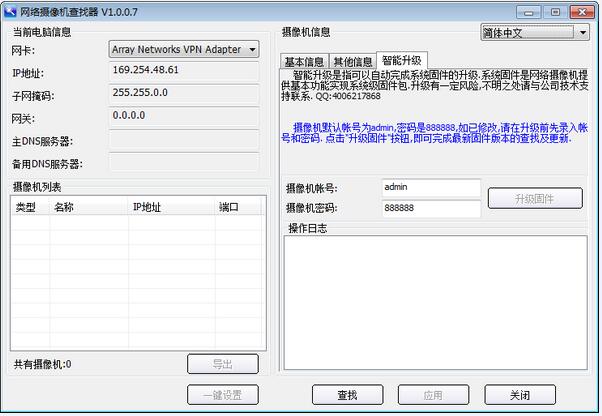Click the 共有摄像机:0 count text
602x416 pixels.
coord(42,364)
